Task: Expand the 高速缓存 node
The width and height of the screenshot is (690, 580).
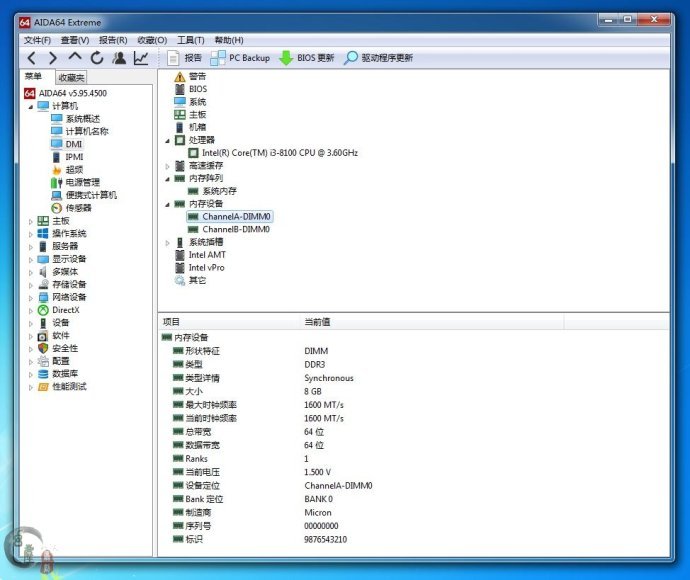Action: click(167, 167)
